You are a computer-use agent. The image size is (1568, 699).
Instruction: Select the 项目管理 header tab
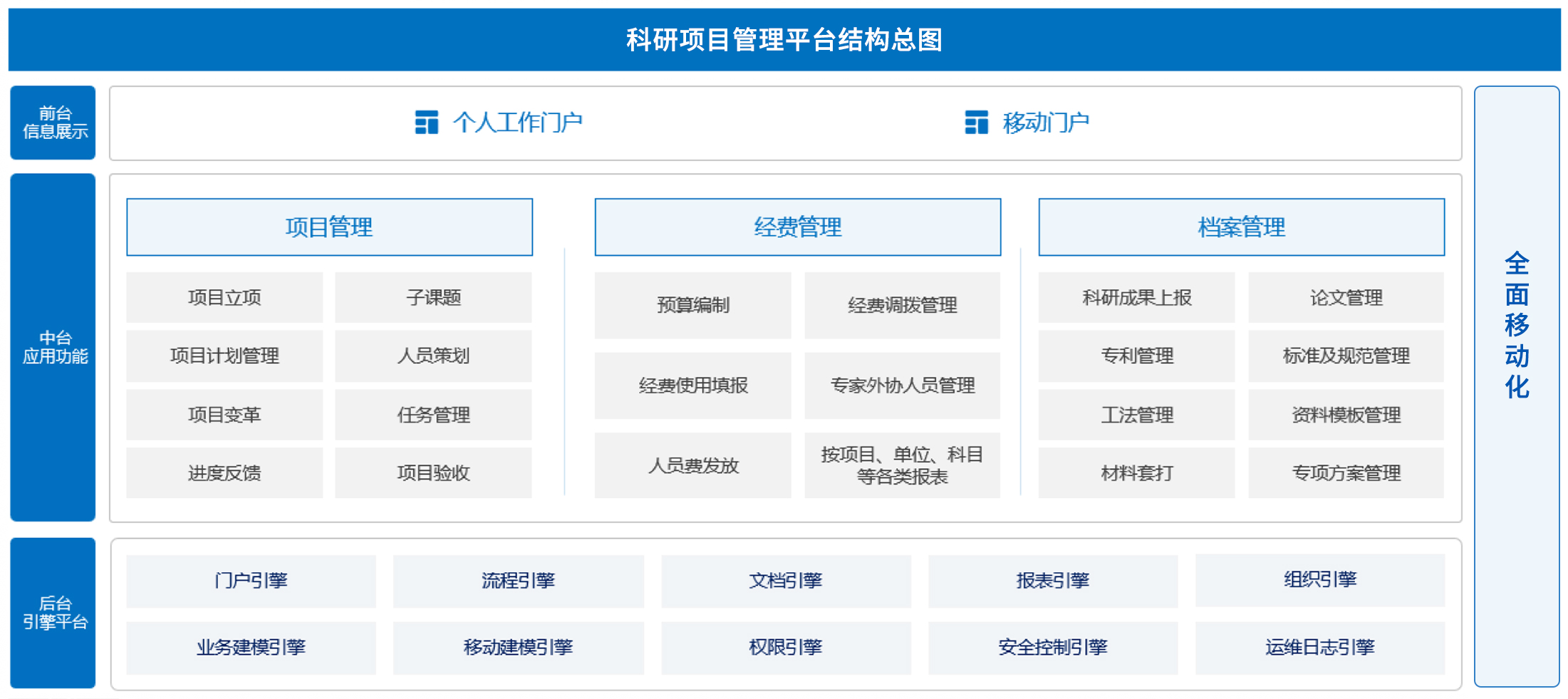(329, 227)
